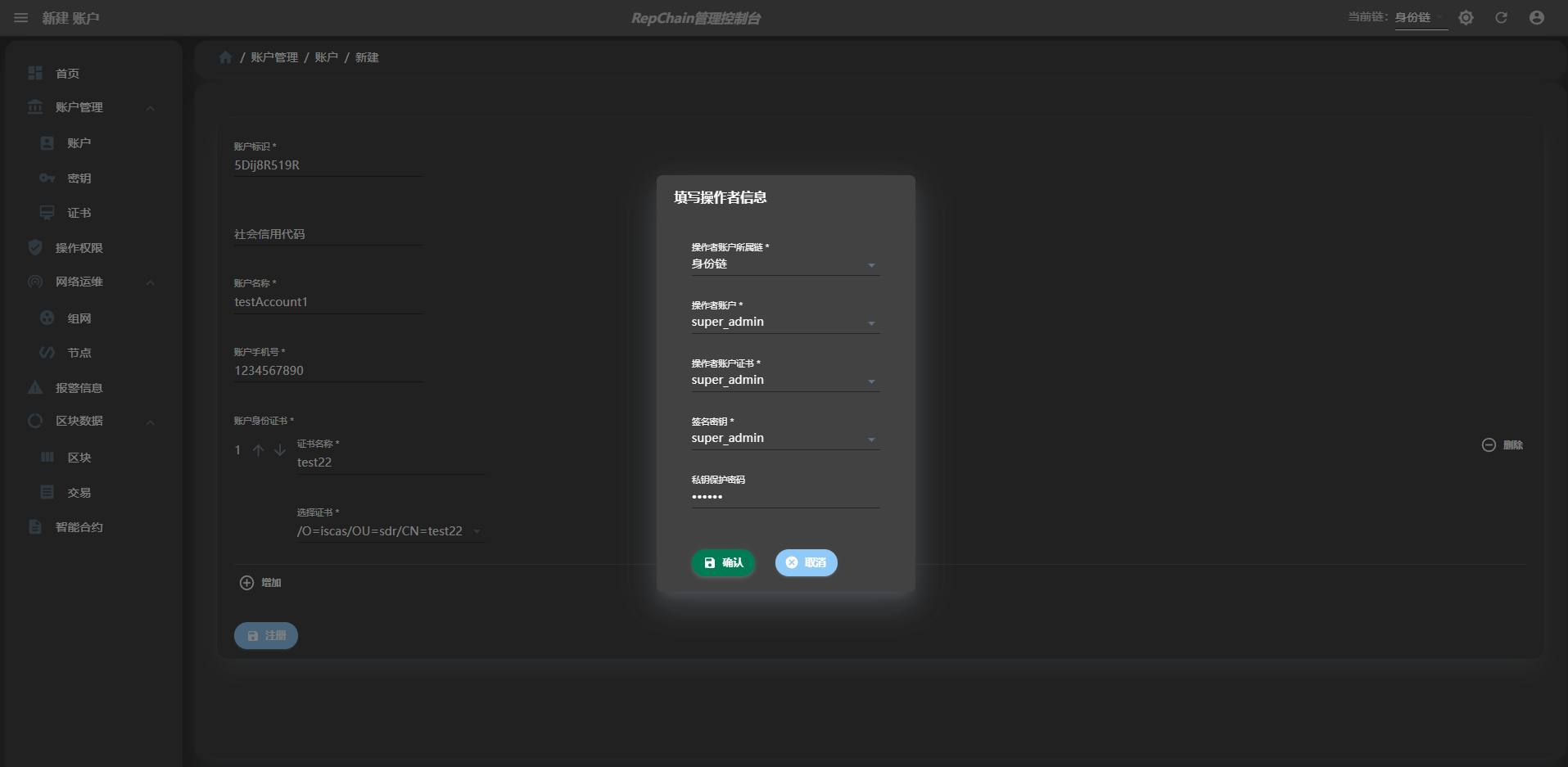The height and width of the screenshot is (767, 1568).
Task: Open the 选择证书 dropdown
Action: 390,531
